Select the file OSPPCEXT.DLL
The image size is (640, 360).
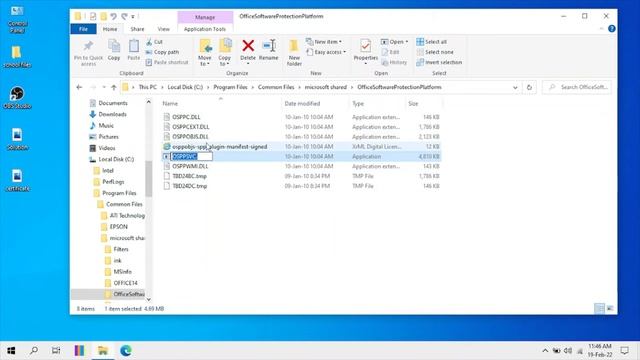pos(191,127)
